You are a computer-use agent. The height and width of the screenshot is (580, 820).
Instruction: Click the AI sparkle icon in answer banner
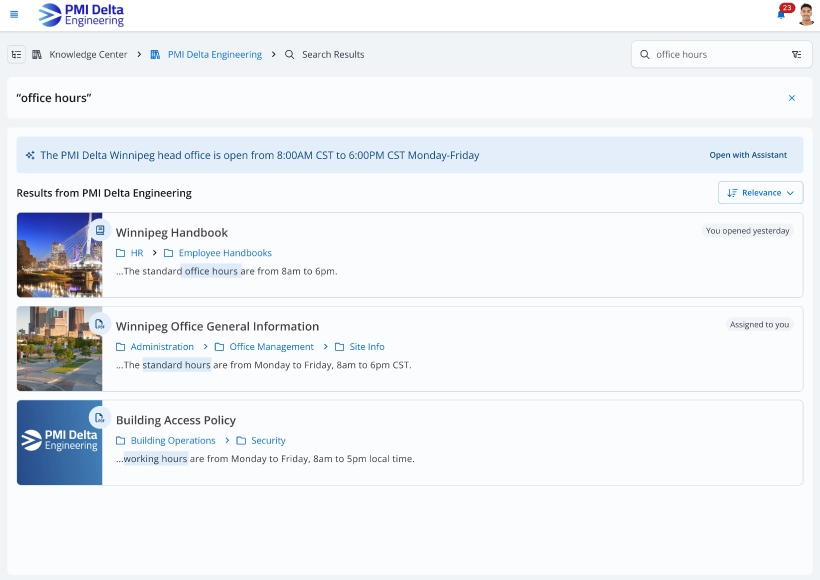click(x=30, y=155)
